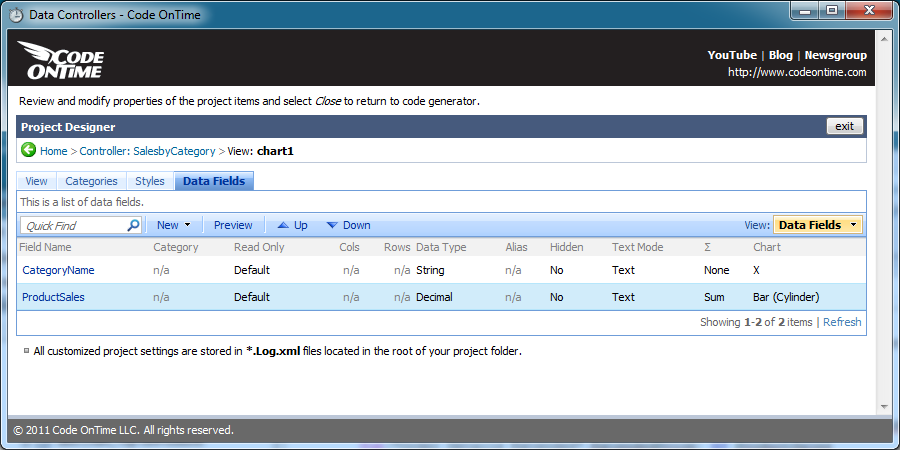Click the green back arrow icon
The width and height of the screenshot is (900, 450).
coord(28,150)
